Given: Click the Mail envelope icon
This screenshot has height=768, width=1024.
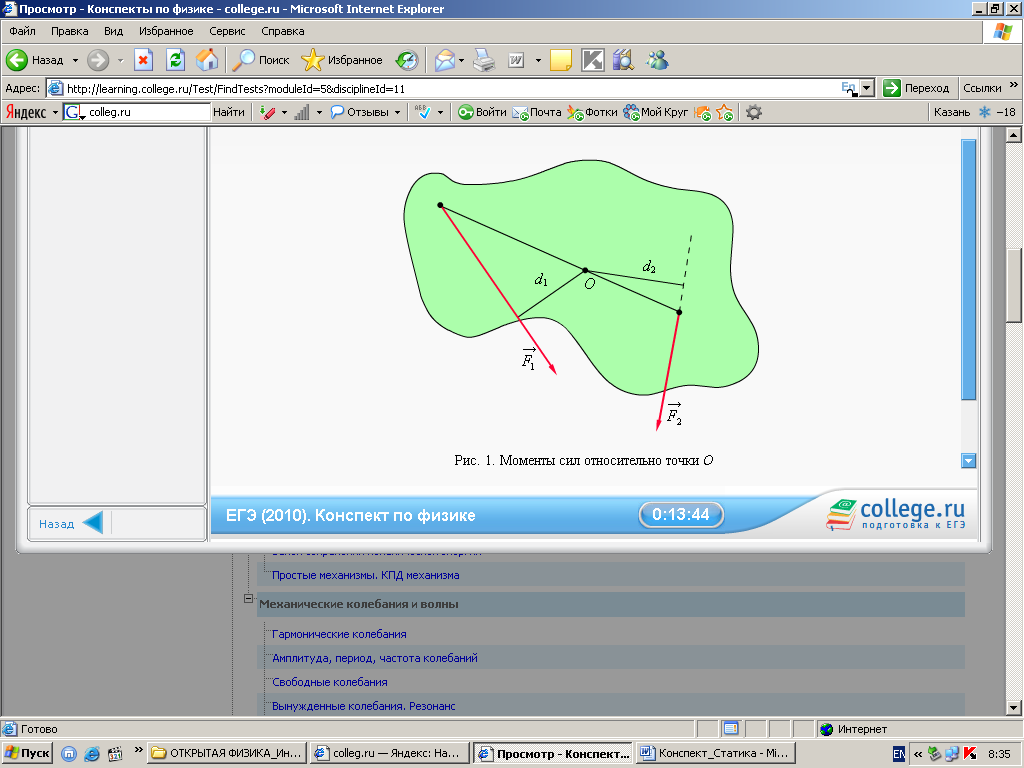Looking at the screenshot, I should [445, 60].
